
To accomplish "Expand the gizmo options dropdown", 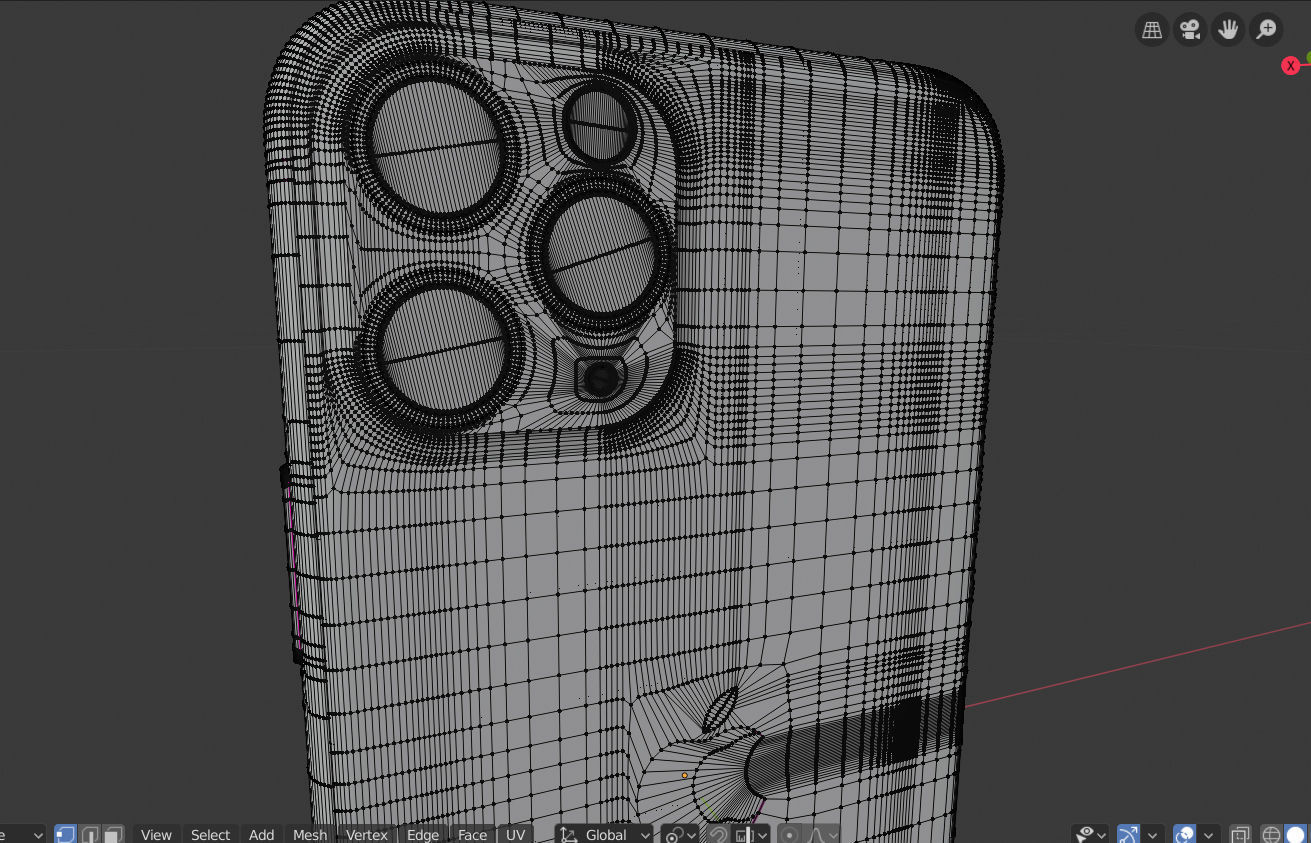I will (x=1153, y=835).
